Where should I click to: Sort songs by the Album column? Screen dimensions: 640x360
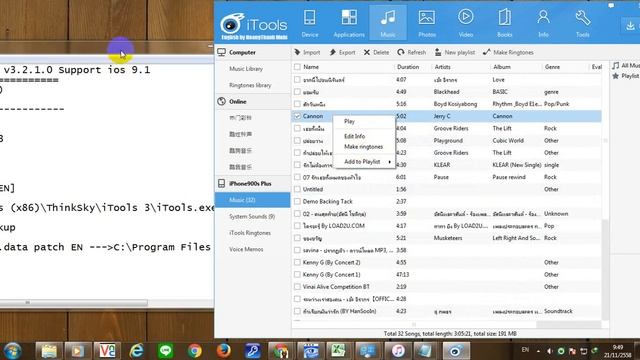click(502, 67)
